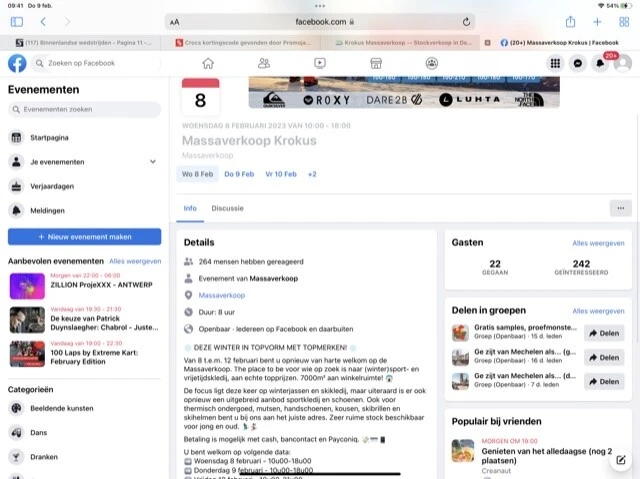
Task: Show the tab overview grid
Action: click(624, 22)
